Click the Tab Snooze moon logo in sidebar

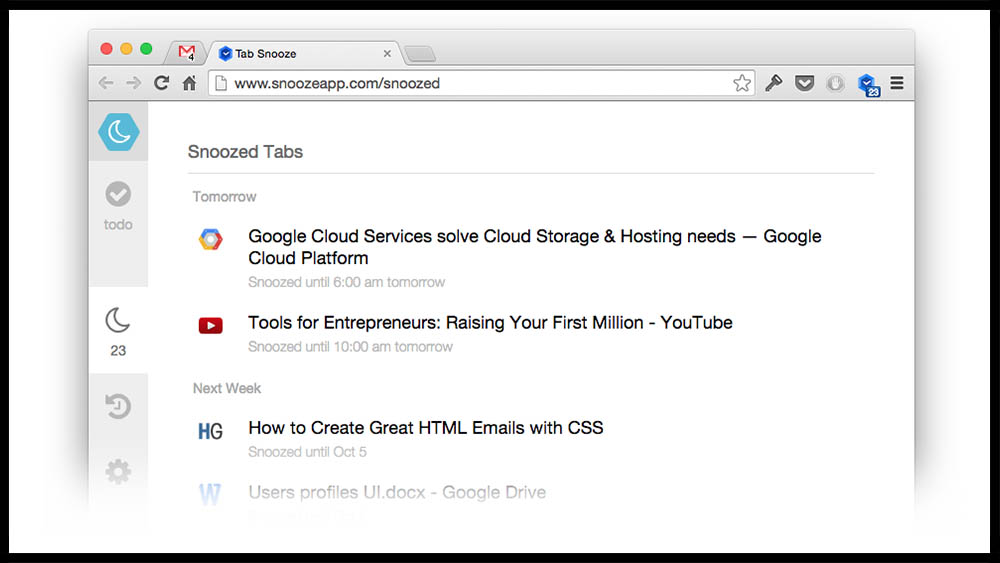point(118,132)
